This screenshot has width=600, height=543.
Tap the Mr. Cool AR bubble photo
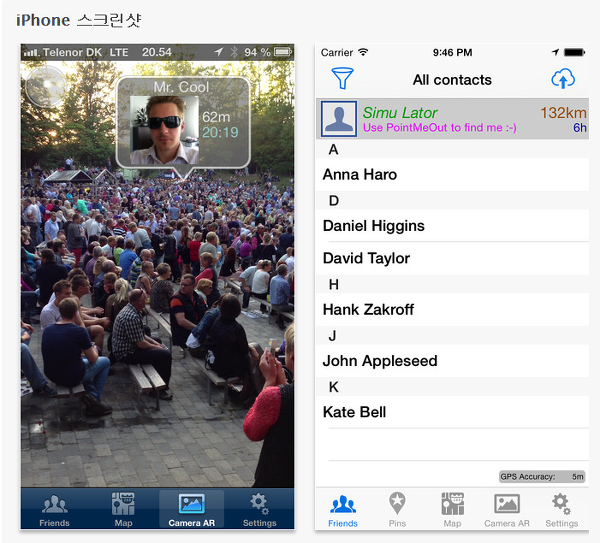tap(165, 130)
